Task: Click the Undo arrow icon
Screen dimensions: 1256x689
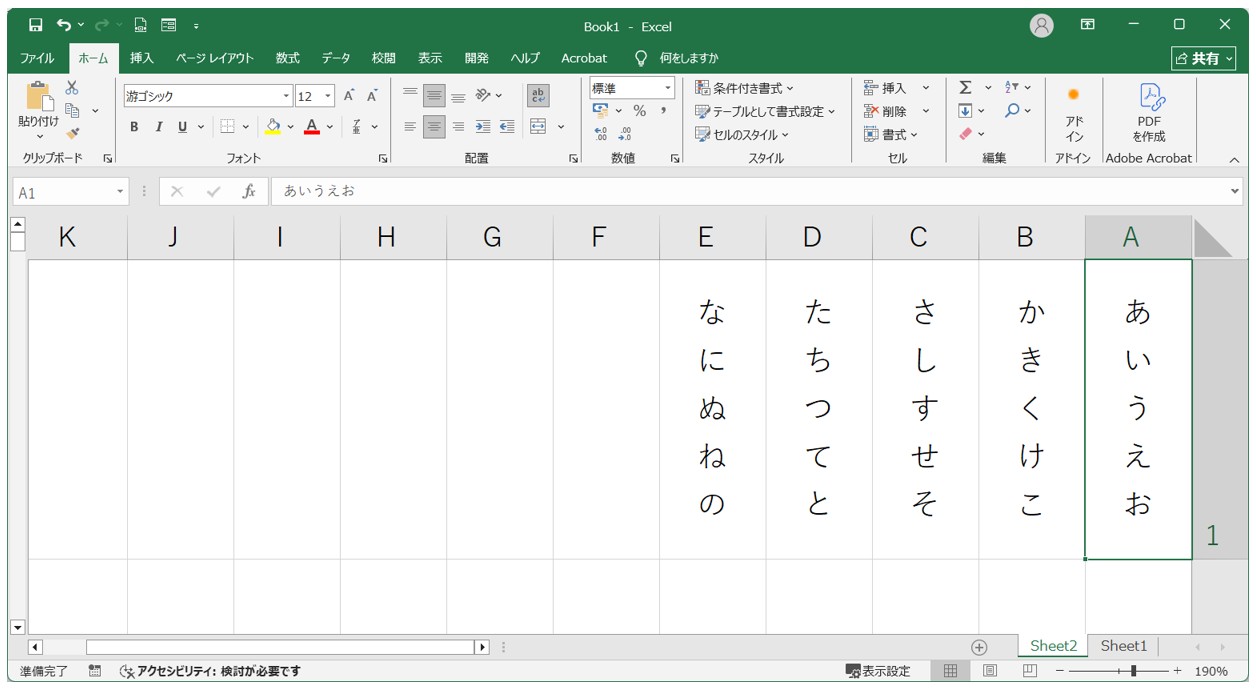Action: pos(64,26)
